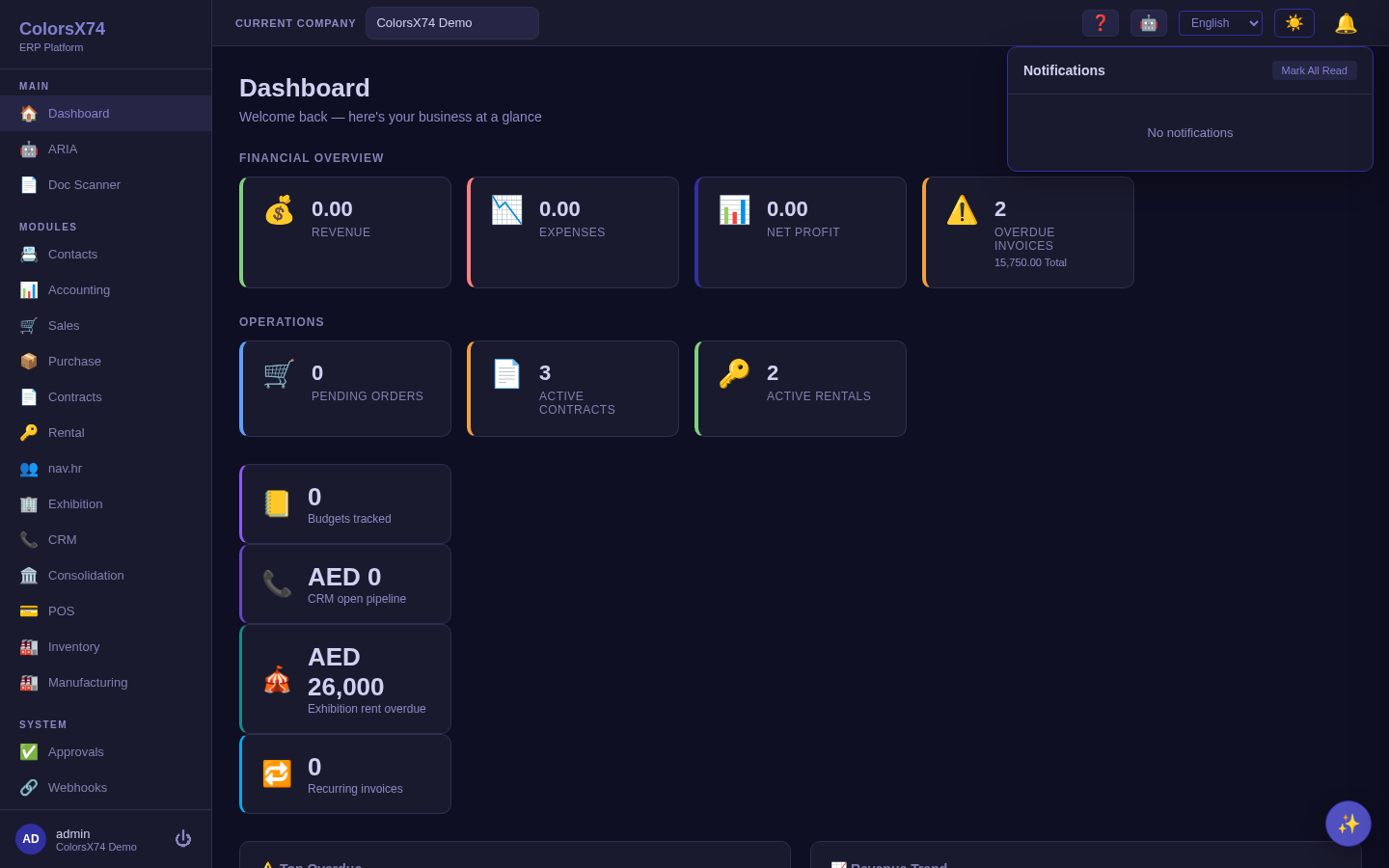Open the Accounting module
1389x868 pixels.
(x=105, y=289)
